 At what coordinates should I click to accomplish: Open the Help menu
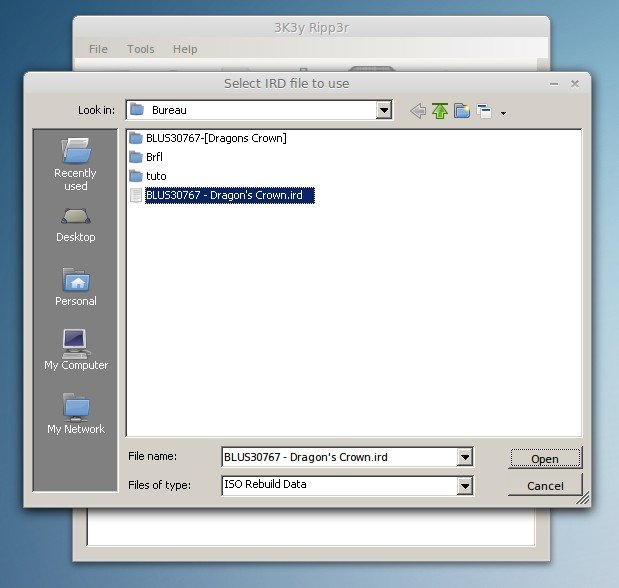185,49
